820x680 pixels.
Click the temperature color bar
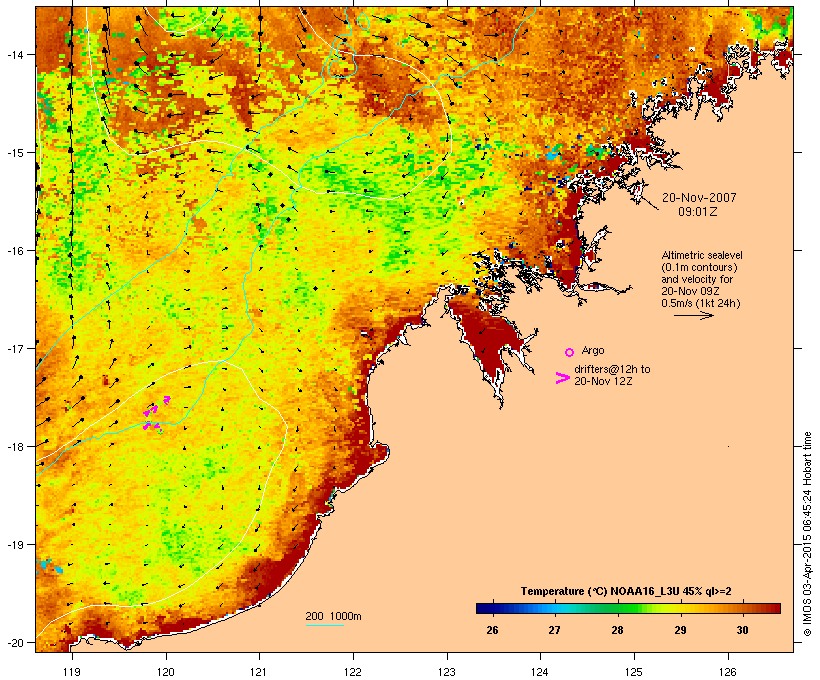coord(628,608)
